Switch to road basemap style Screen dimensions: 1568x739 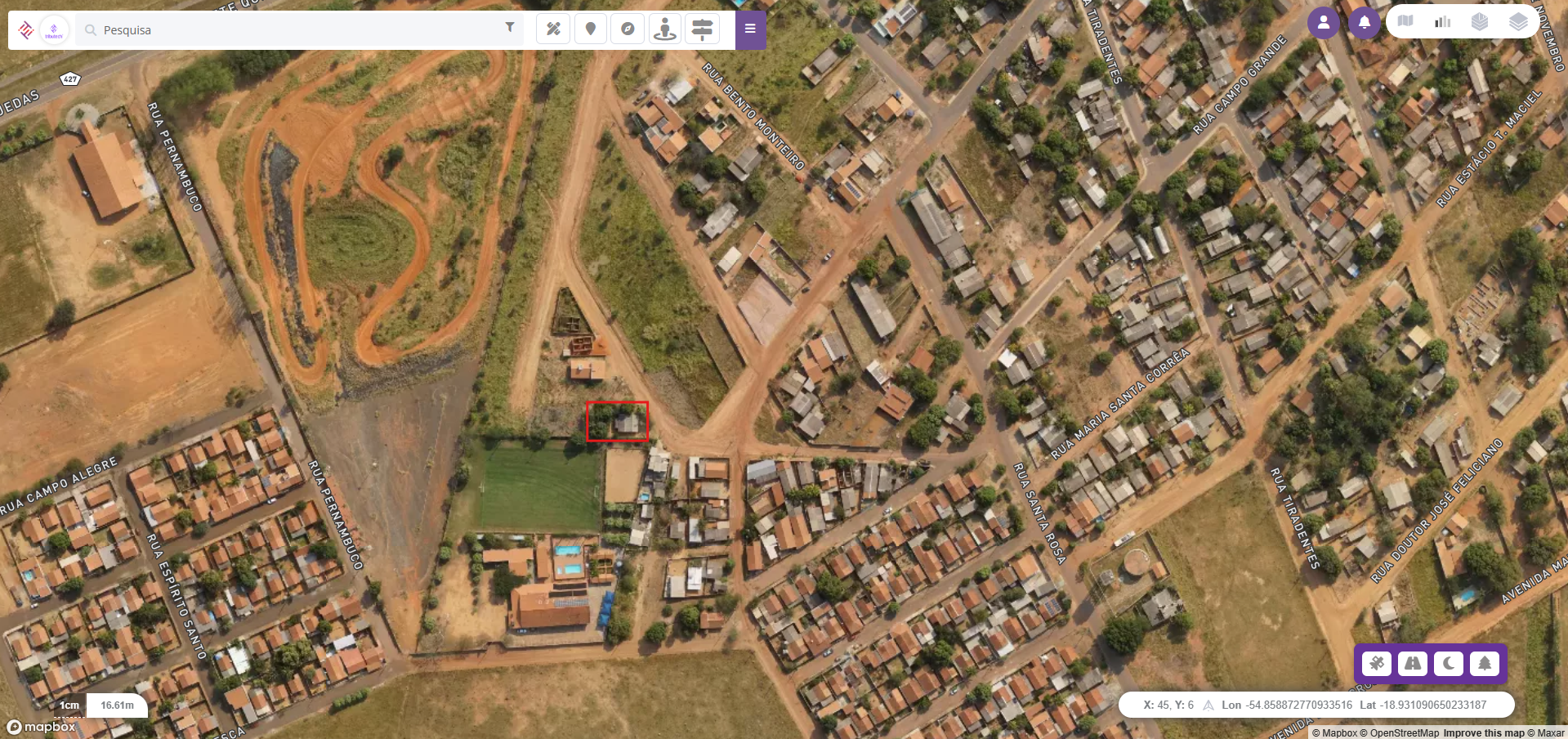click(1413, 663)
